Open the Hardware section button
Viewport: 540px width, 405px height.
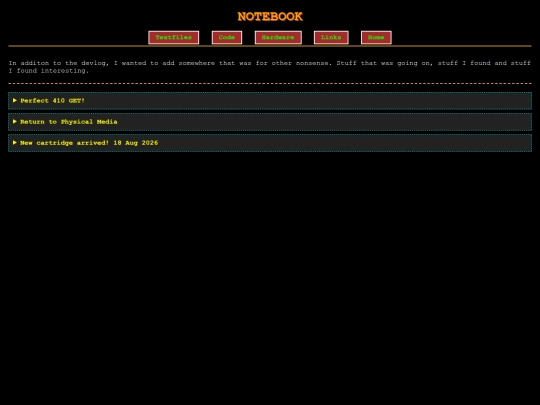coord(278,37)
